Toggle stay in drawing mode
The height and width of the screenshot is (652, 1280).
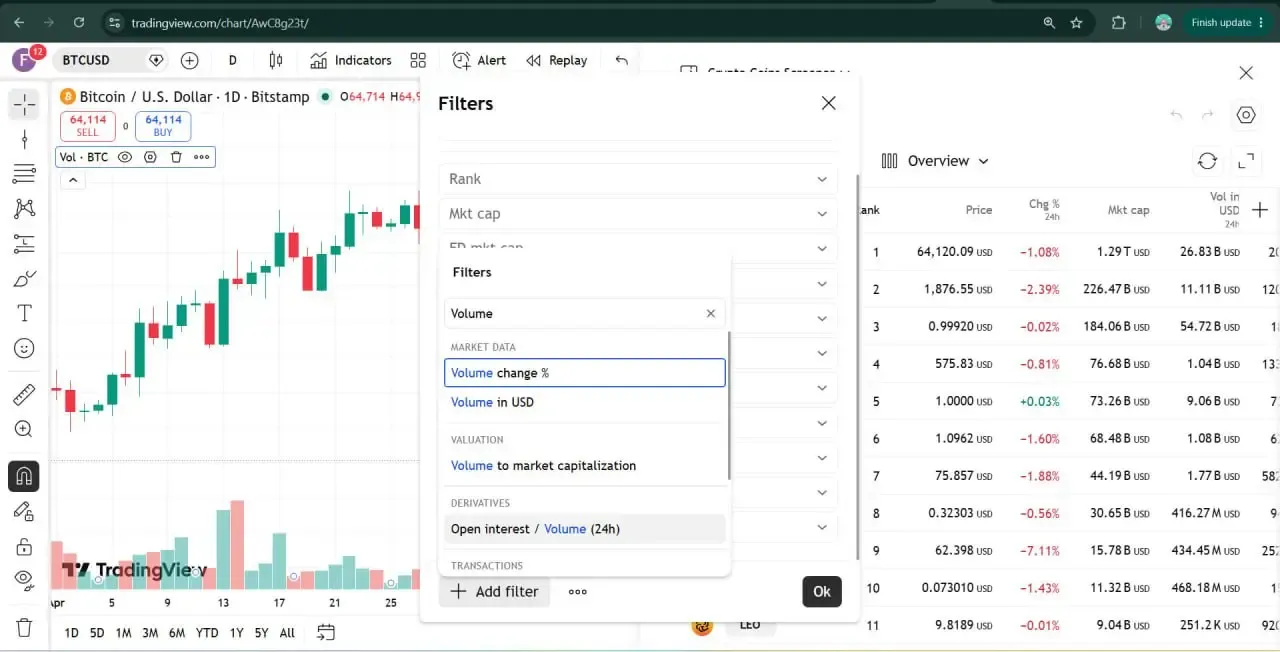(24, 511)
